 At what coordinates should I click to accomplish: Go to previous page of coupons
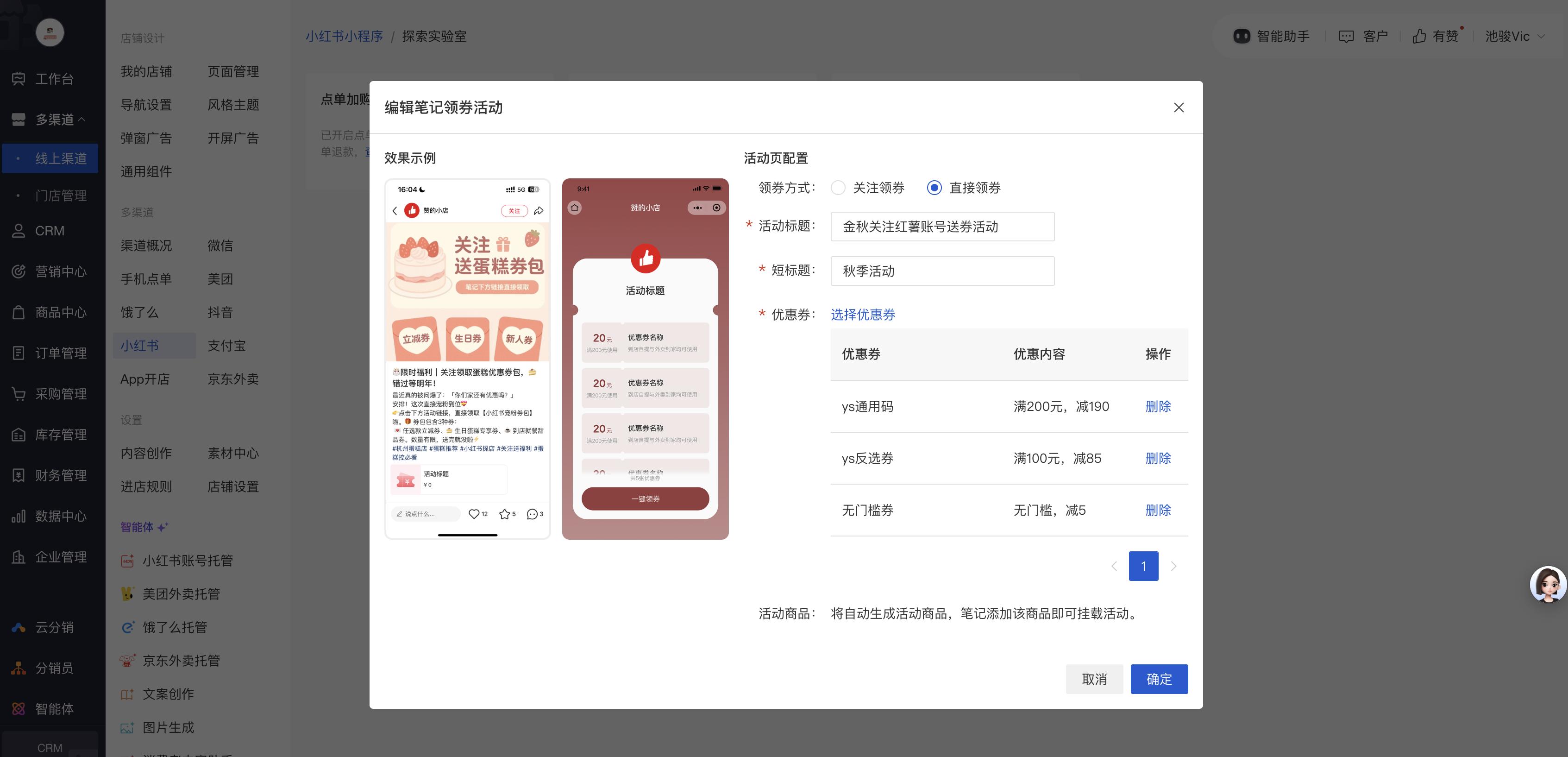coord(1114,567)
